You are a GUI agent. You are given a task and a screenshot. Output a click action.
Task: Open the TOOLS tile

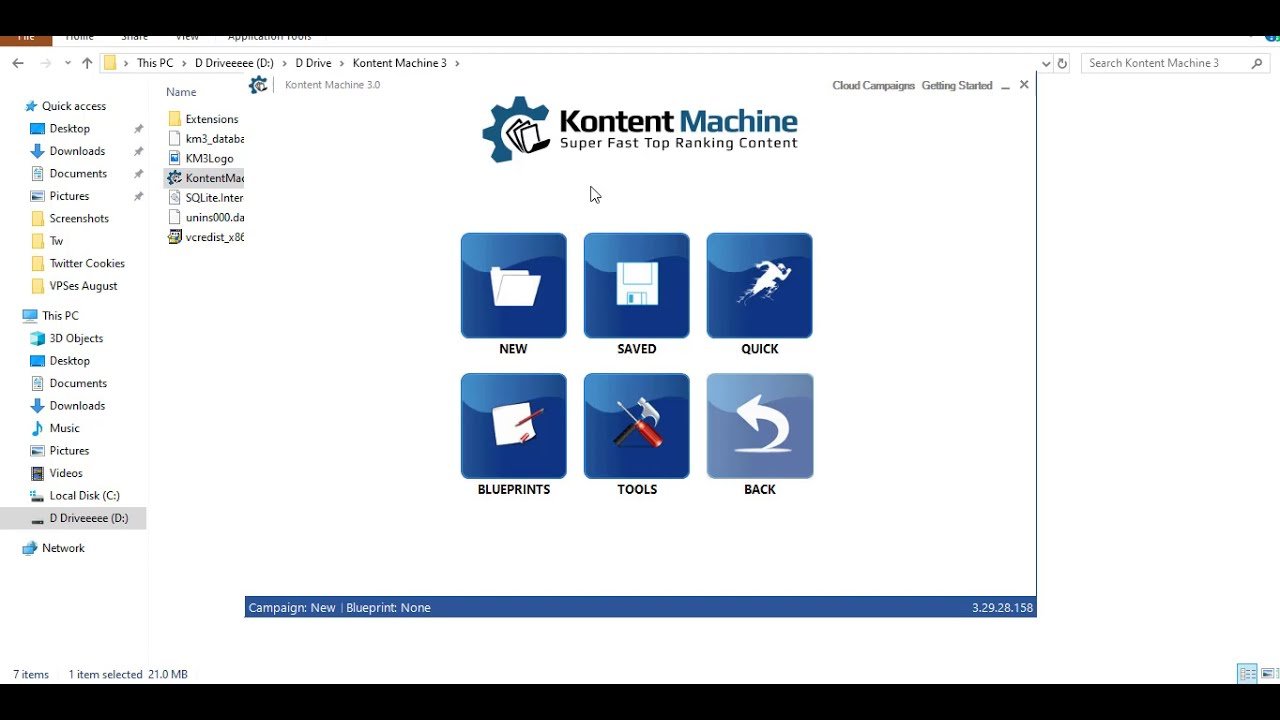(637, 426)
